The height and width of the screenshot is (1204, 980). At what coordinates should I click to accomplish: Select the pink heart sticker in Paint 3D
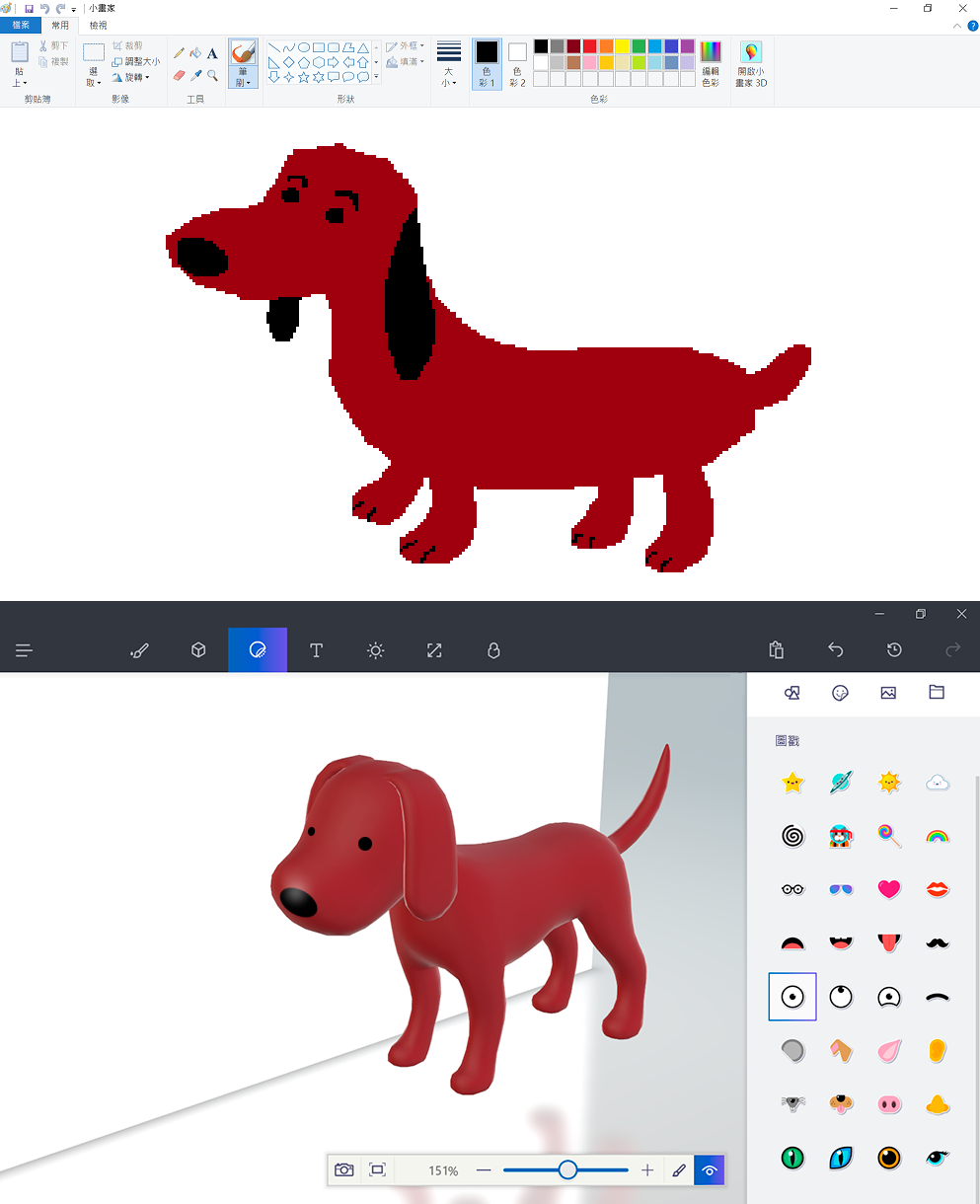(889, 889)
